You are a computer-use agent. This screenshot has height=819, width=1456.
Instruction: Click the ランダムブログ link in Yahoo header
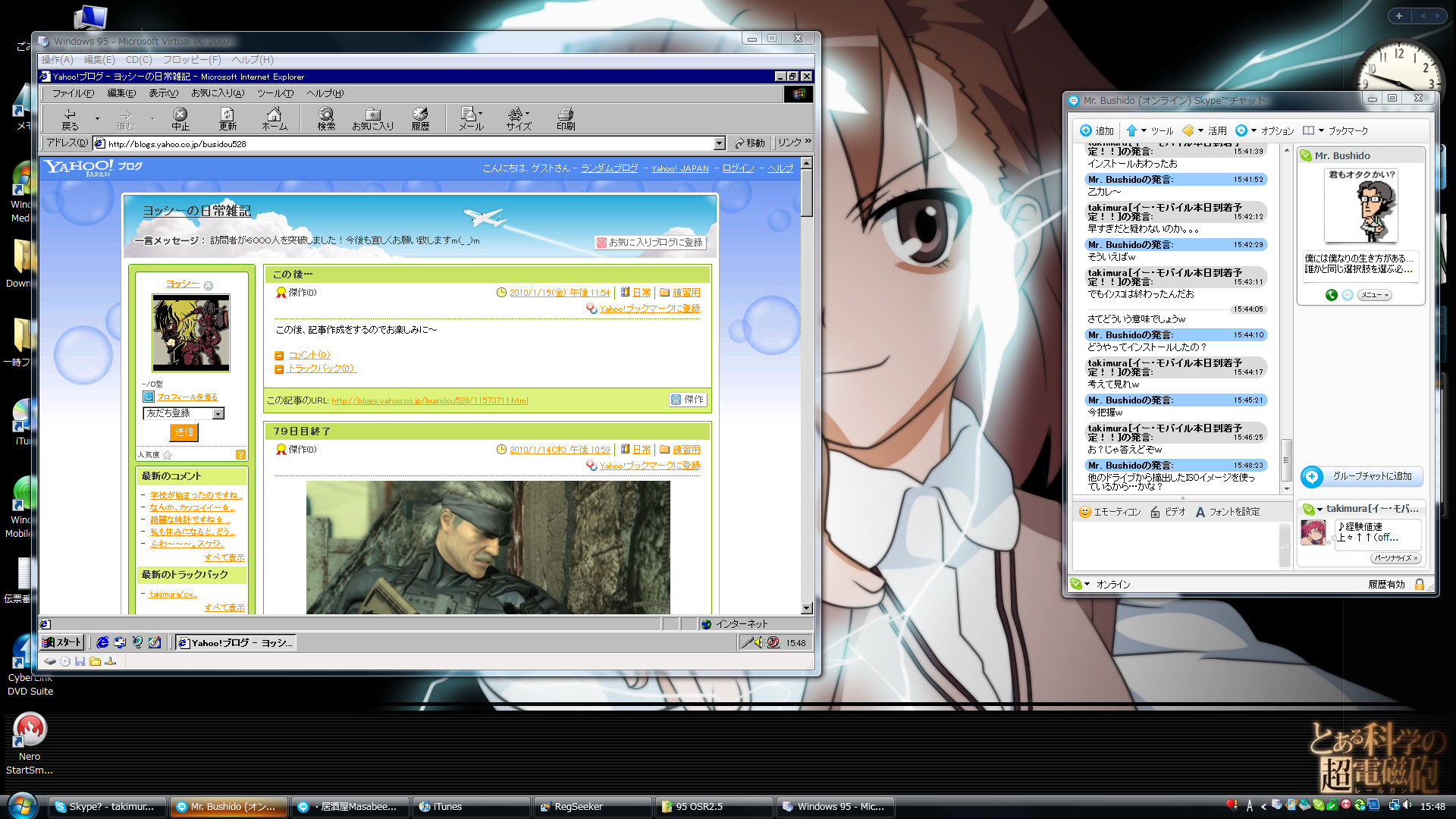[x=609, y=168]
